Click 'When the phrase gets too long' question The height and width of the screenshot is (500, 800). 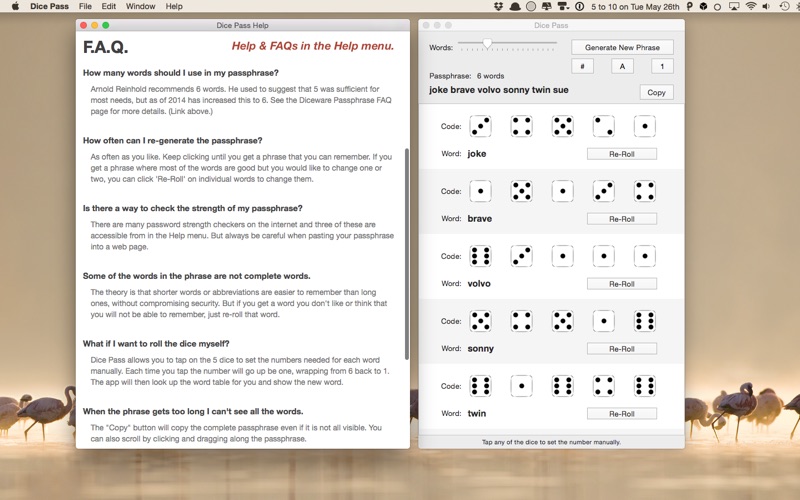pos(193,411)
